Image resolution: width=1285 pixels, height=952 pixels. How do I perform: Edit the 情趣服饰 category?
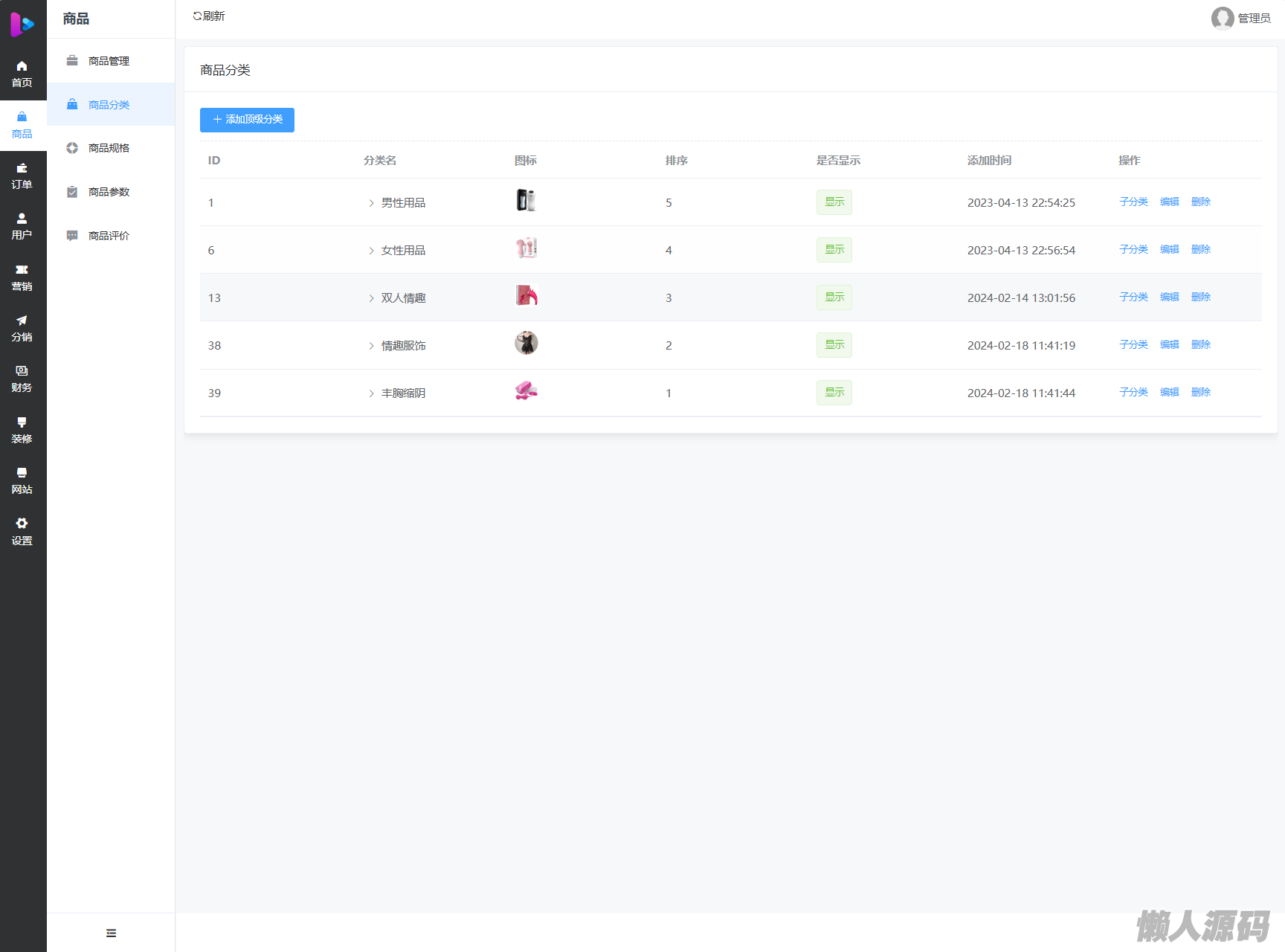coord(1170,344)
